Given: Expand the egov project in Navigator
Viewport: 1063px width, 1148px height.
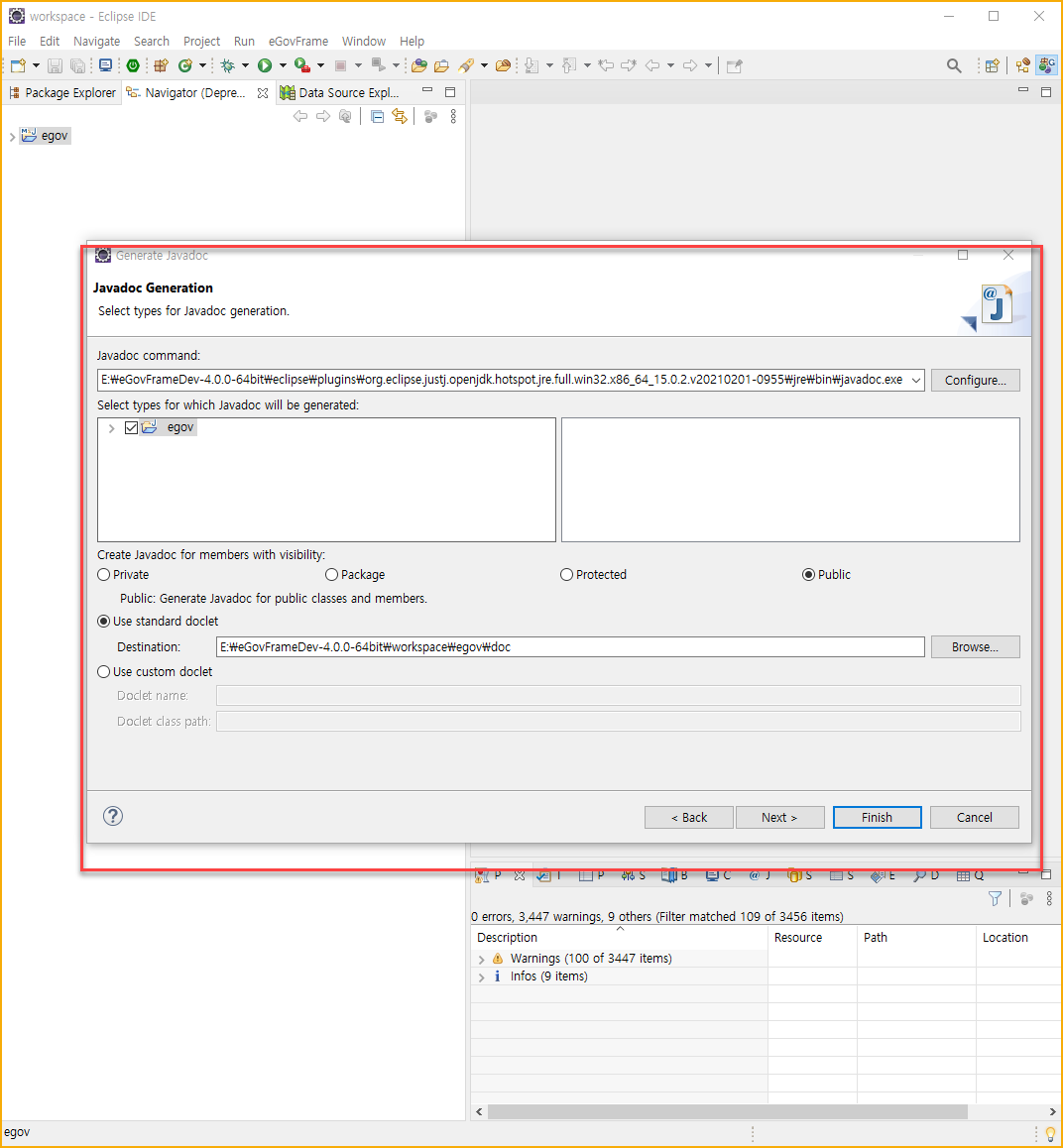Looking at the screenshot, I should tap(12, 136).
